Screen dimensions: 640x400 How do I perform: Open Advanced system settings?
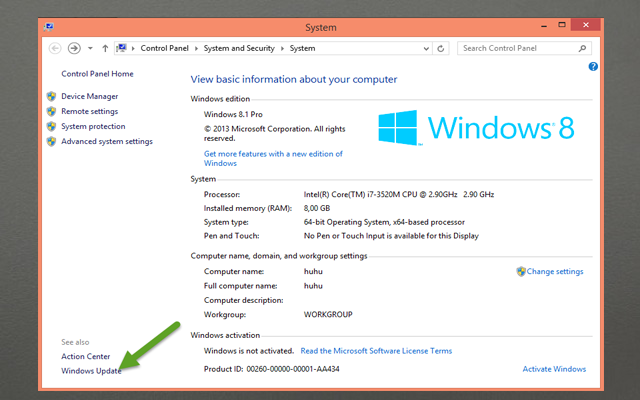[106, 141]
